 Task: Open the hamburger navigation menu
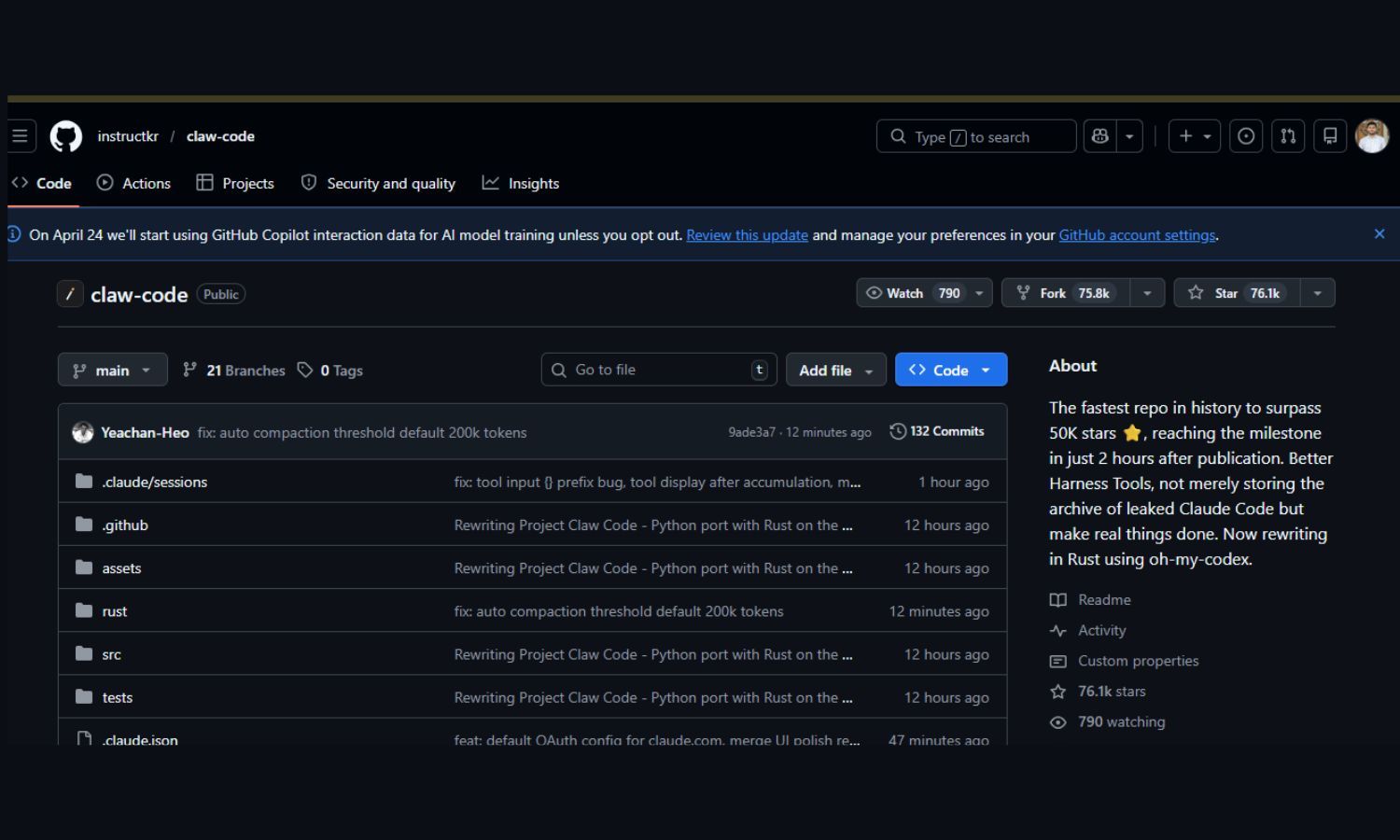pyautogui.click(x=21, y=136)
